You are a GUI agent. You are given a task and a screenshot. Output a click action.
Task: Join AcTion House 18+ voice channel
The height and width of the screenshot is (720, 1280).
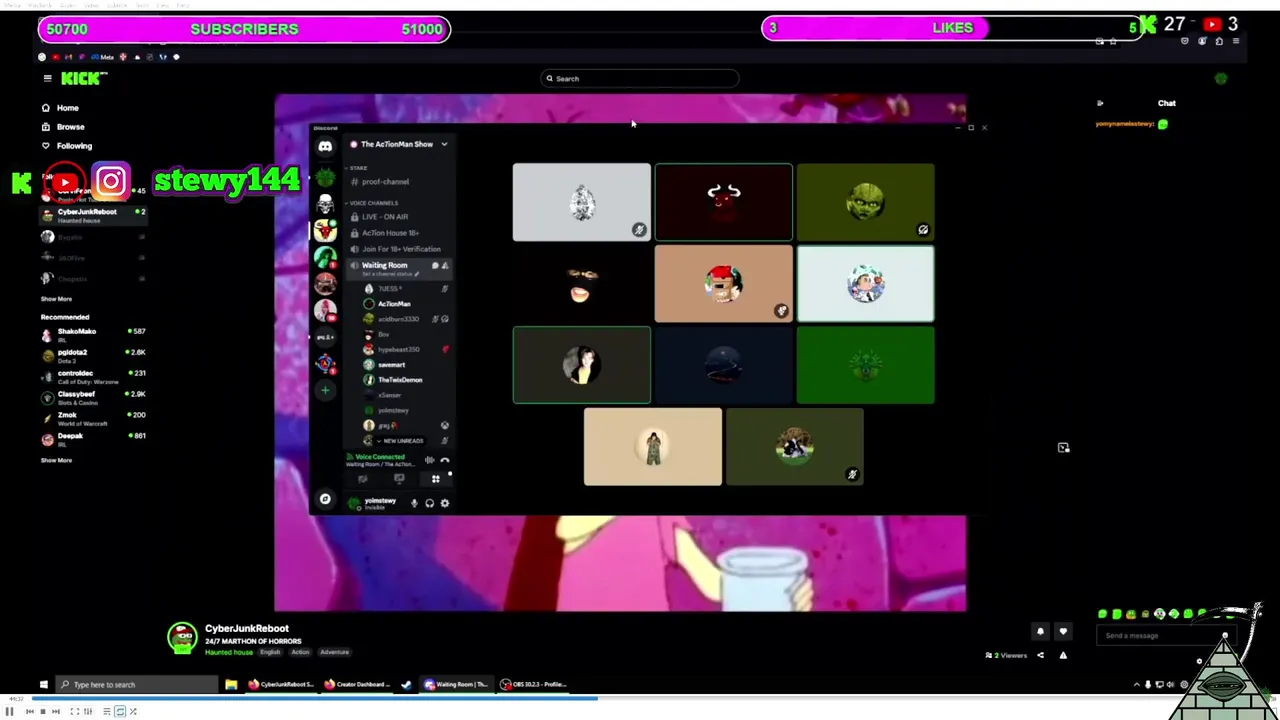[390, 233]
